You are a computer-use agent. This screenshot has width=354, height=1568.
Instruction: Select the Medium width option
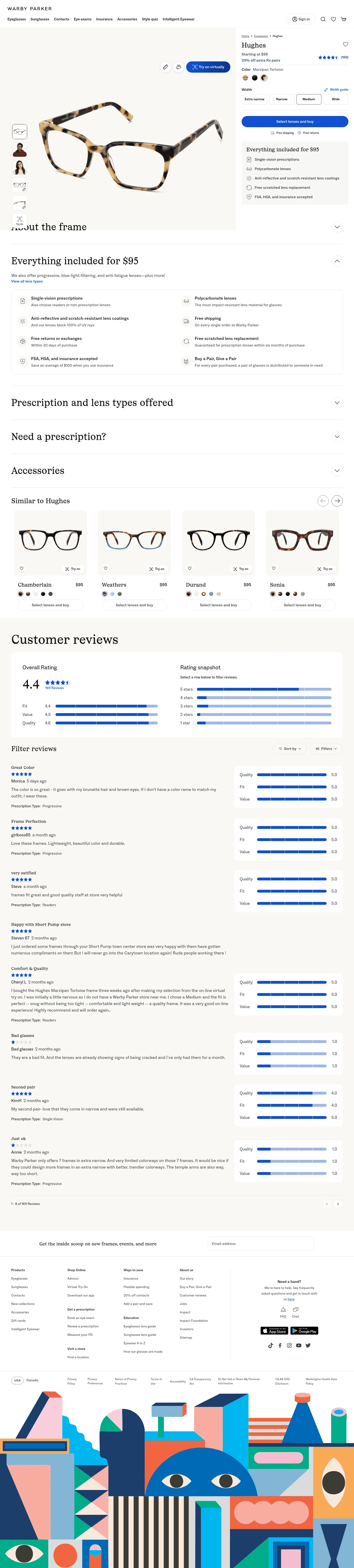coord(309,99)
